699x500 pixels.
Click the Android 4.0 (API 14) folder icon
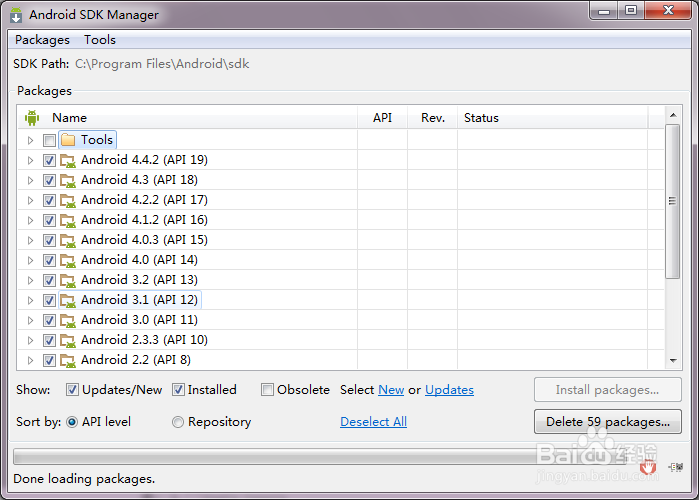(x=68, y=261)
